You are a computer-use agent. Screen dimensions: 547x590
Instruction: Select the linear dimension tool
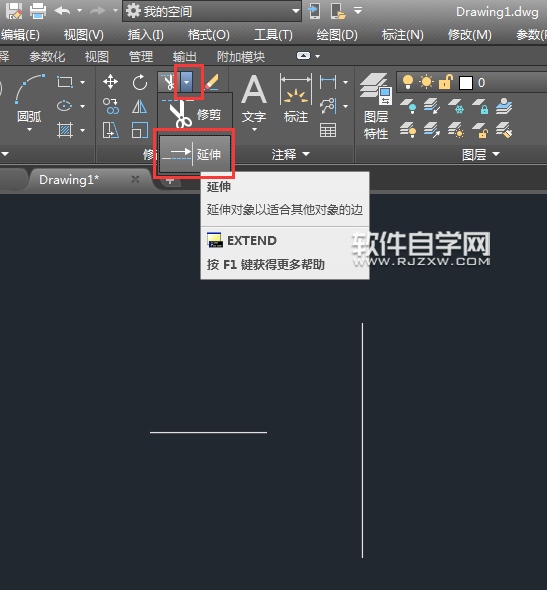(328, 82)
